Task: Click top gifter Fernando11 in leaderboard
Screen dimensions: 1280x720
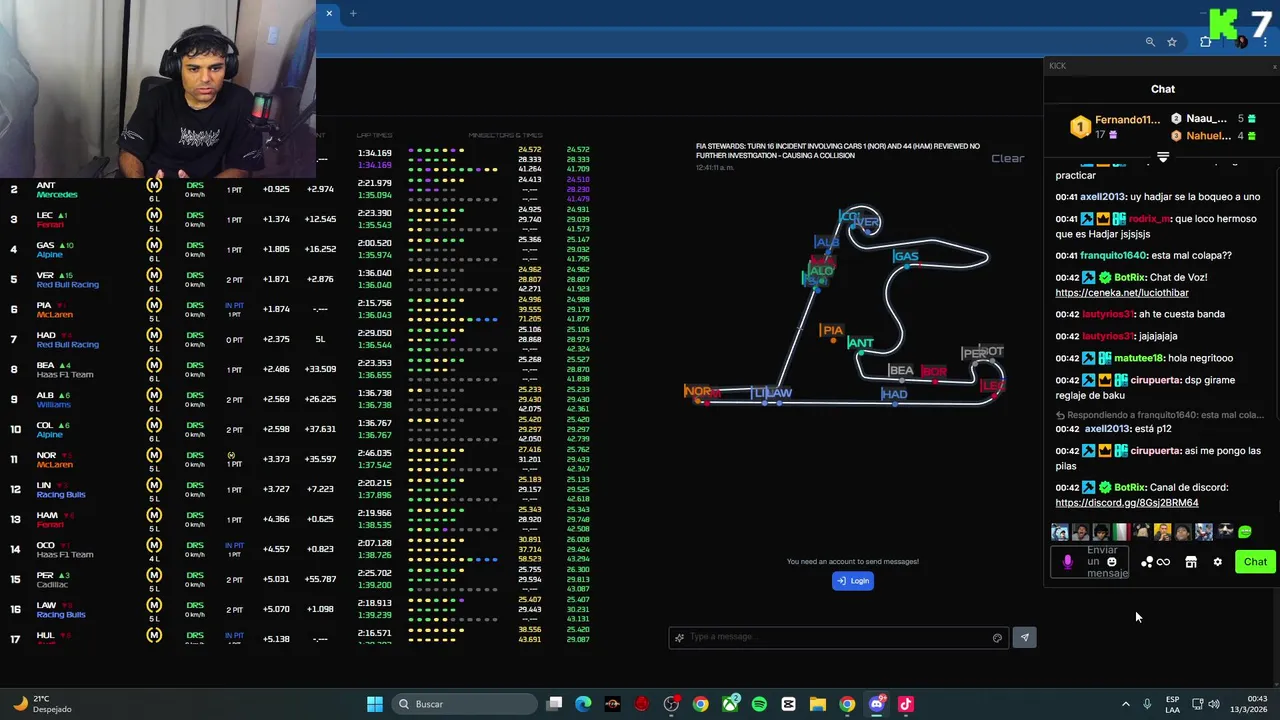Action: tap(1127, 120)
